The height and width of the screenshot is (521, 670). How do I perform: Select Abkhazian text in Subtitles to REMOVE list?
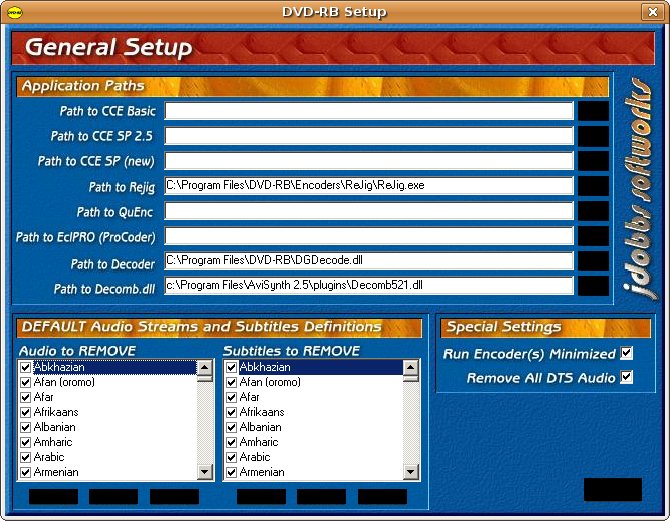[265, 367]
